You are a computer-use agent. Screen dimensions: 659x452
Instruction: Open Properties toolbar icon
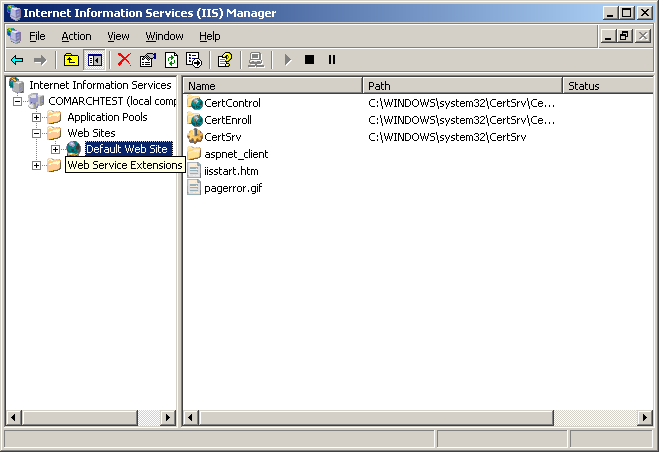tap(148, 60)
